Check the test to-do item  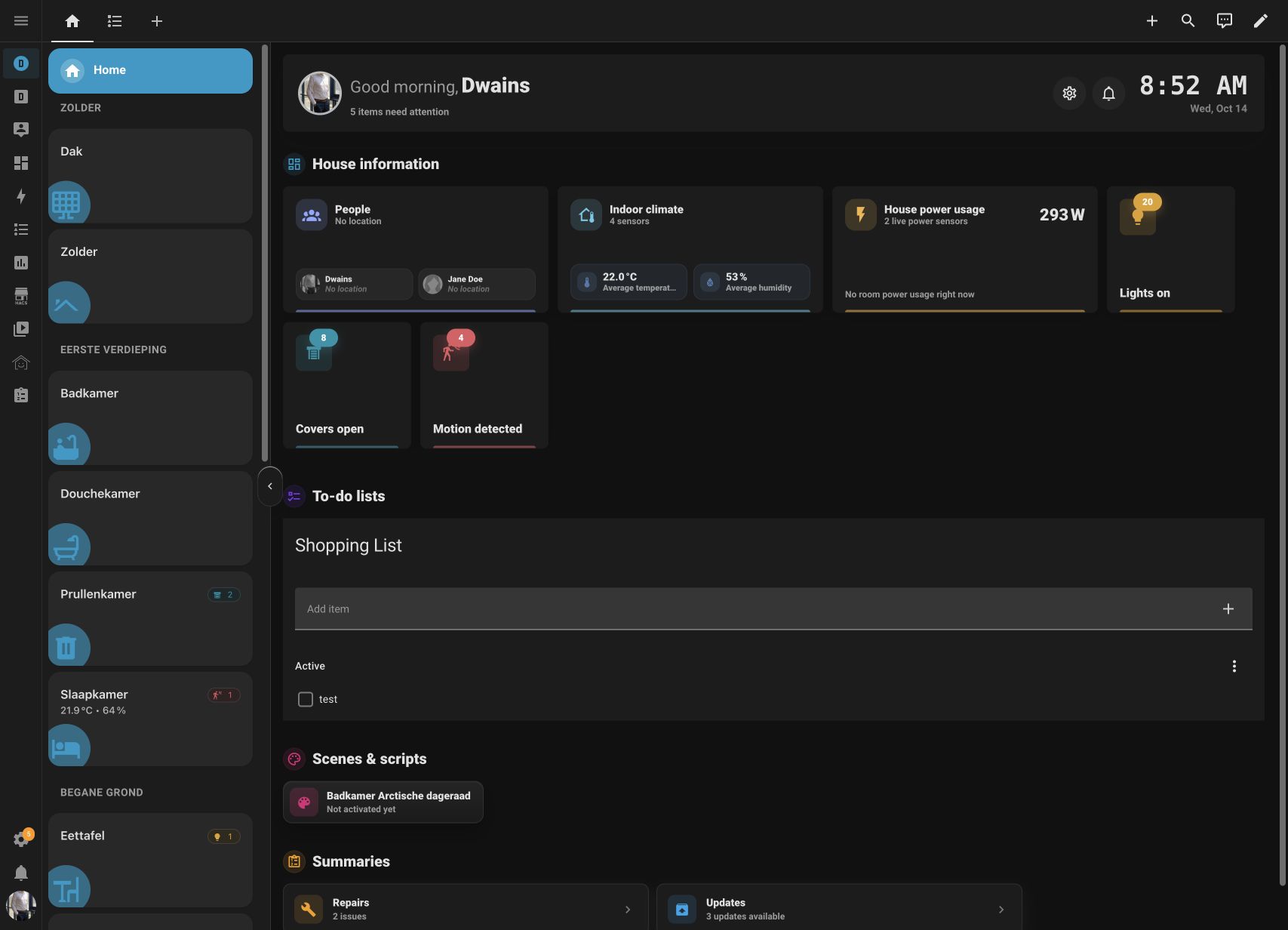[306, 700]
